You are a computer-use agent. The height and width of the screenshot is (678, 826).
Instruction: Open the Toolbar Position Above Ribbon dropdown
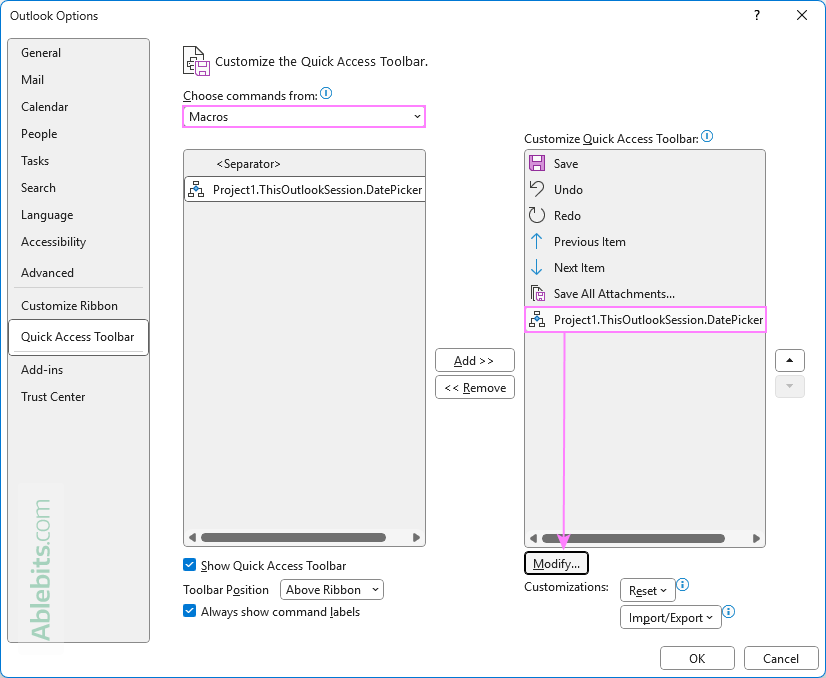(332, 589)
